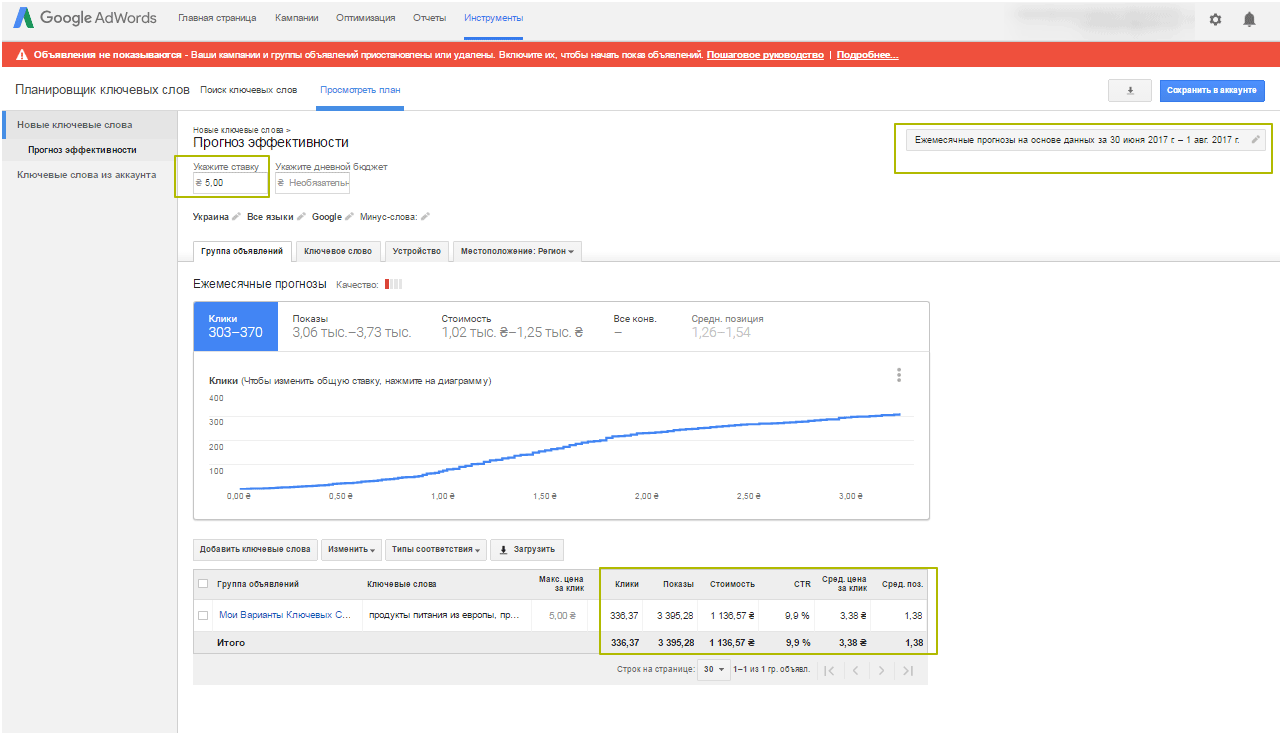This screenshot has height=735, width=1282.
Task: Open Главная страница in top navigation
Action: pos(217,18)
